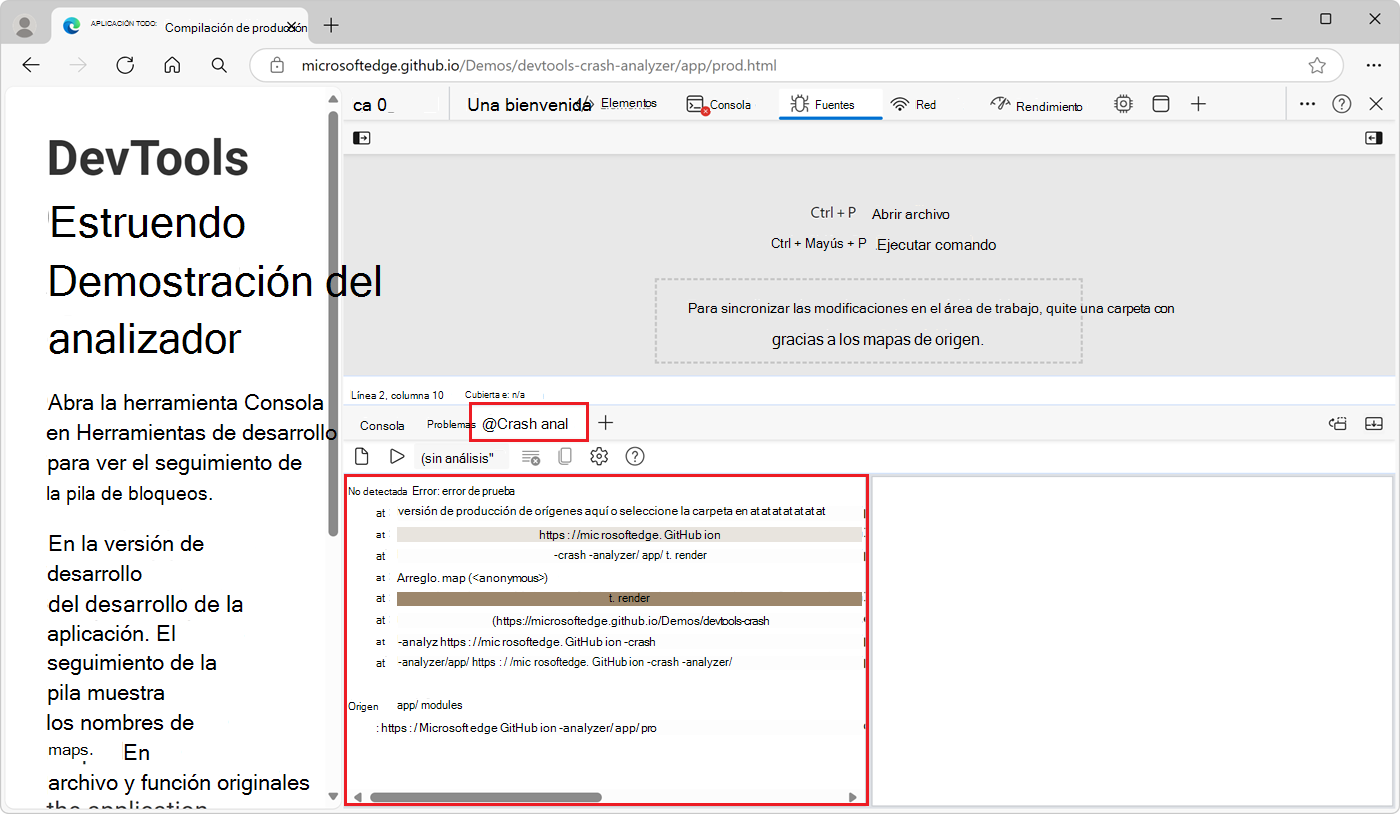Run the stack trace analysis
Screen dimensions: 1400x814
click(397, 456)
